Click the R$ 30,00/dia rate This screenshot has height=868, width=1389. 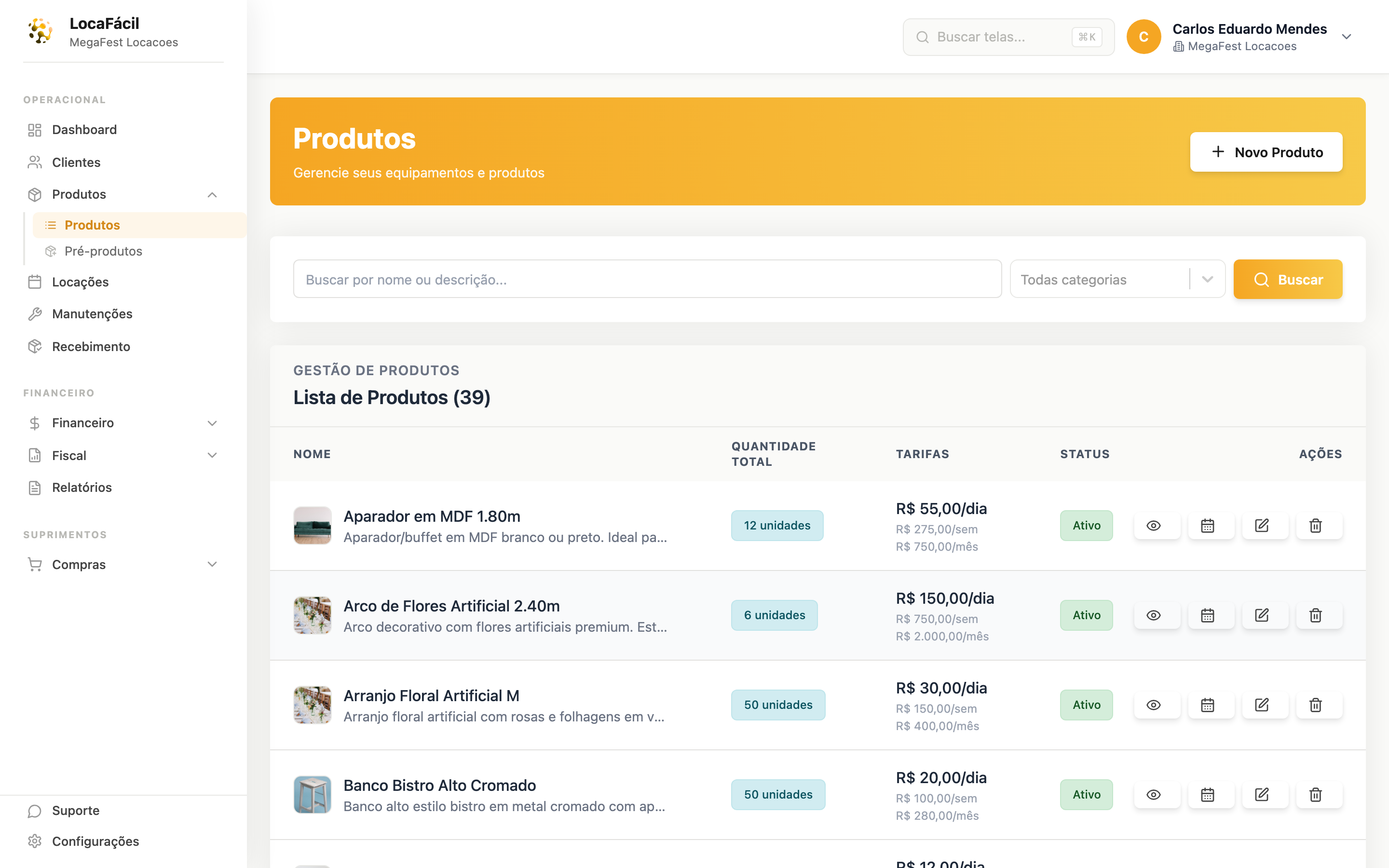coord(941,688)
